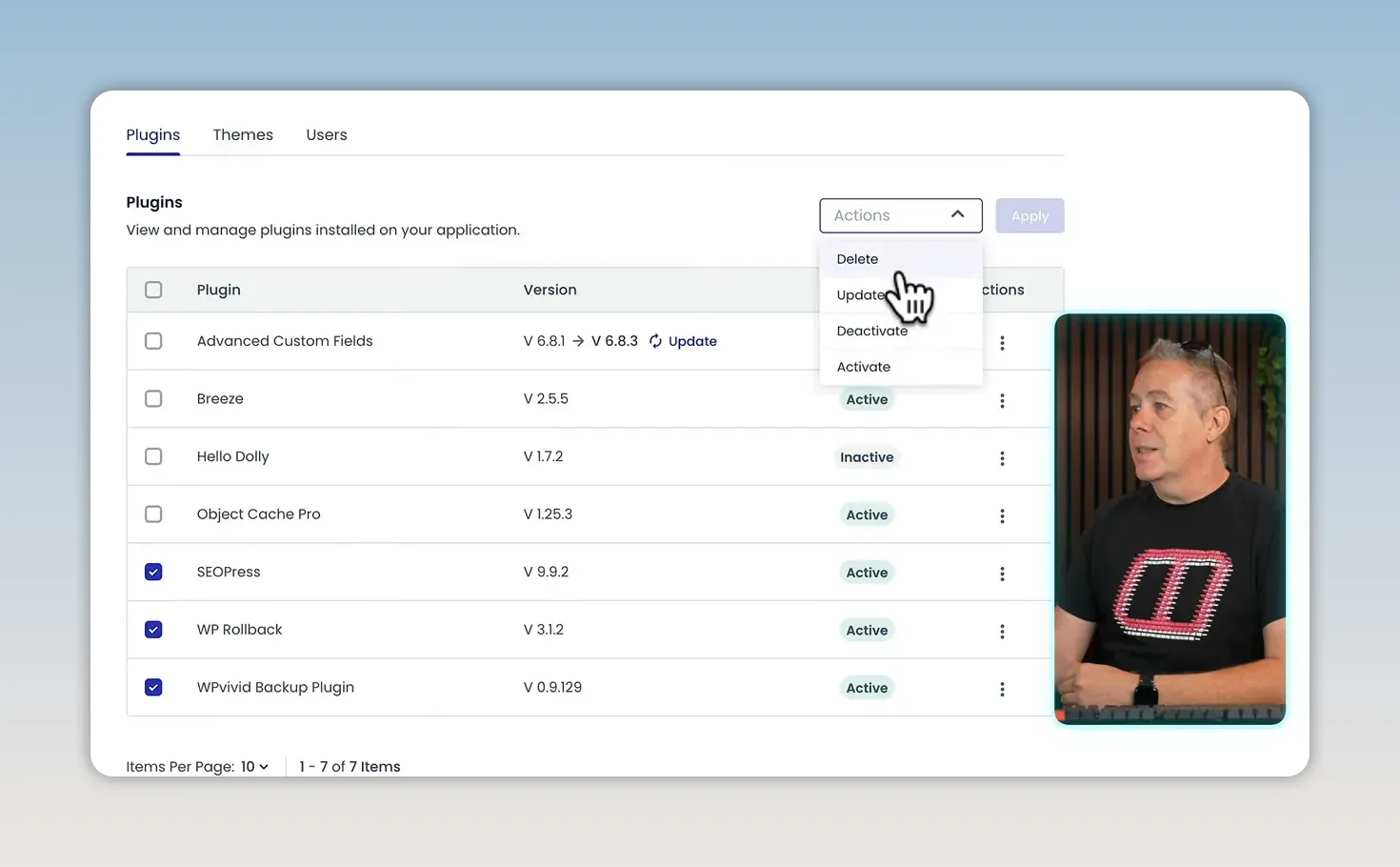Open the Object Cache Pro kebab menu

pos(1002,516)
